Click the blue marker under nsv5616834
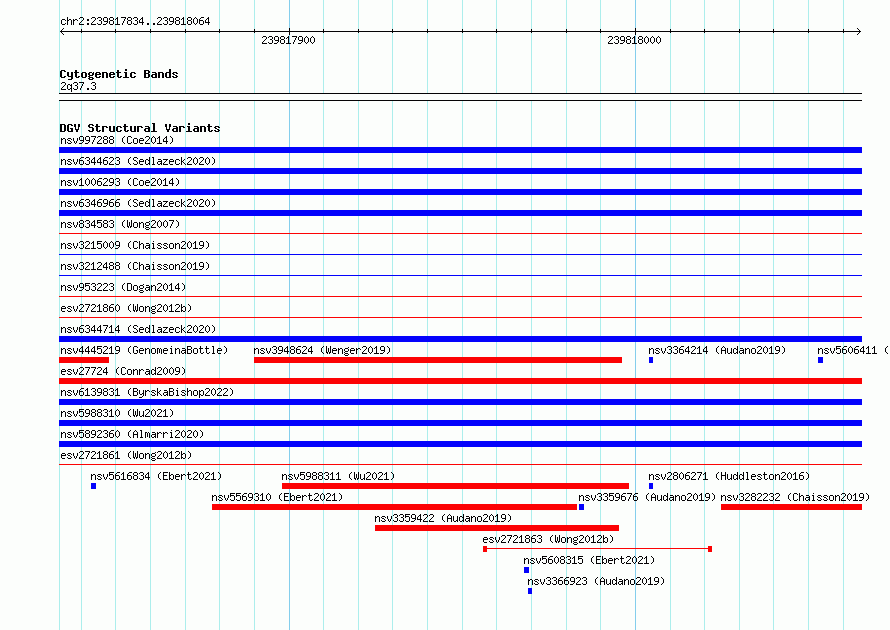Viewport: 890px width, 630px height. (x=94, y=486)
